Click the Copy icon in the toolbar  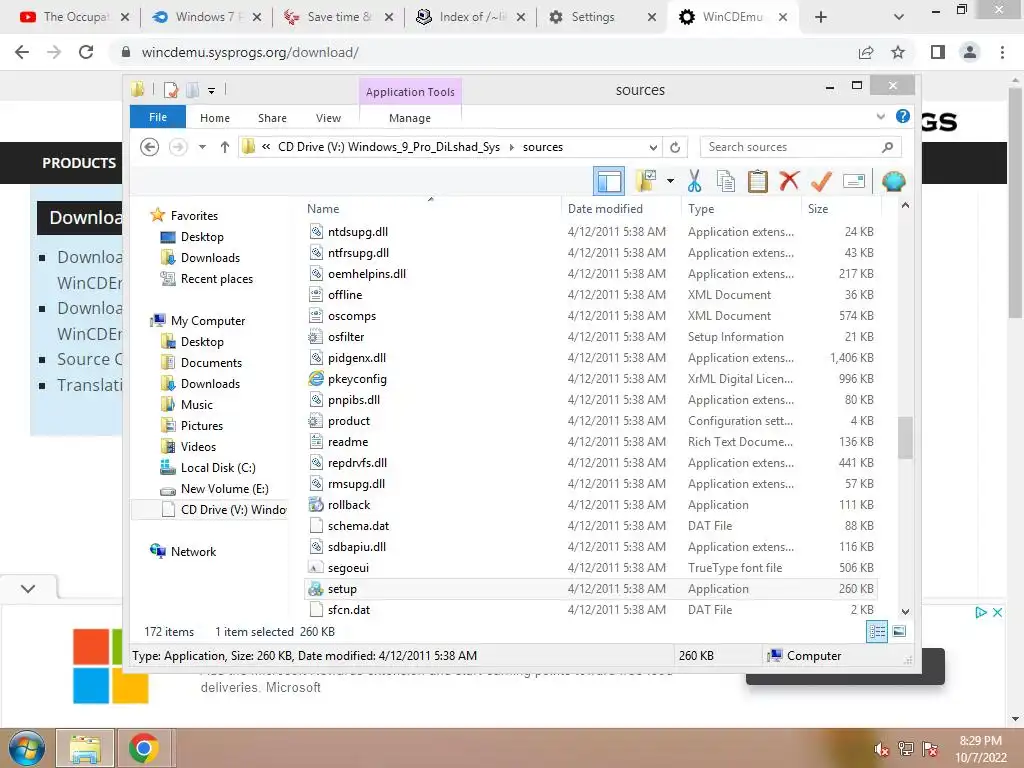tap(725, 181)
